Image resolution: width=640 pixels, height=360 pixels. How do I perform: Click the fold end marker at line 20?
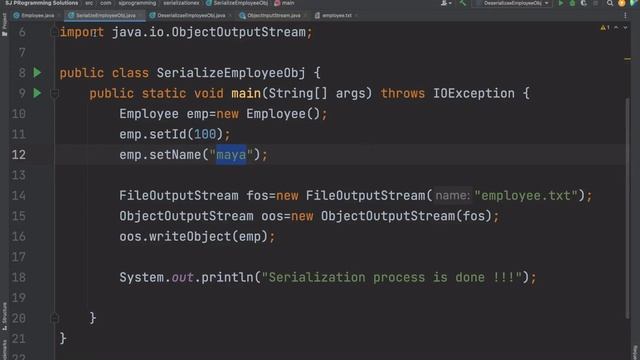[x=54, y=318]
